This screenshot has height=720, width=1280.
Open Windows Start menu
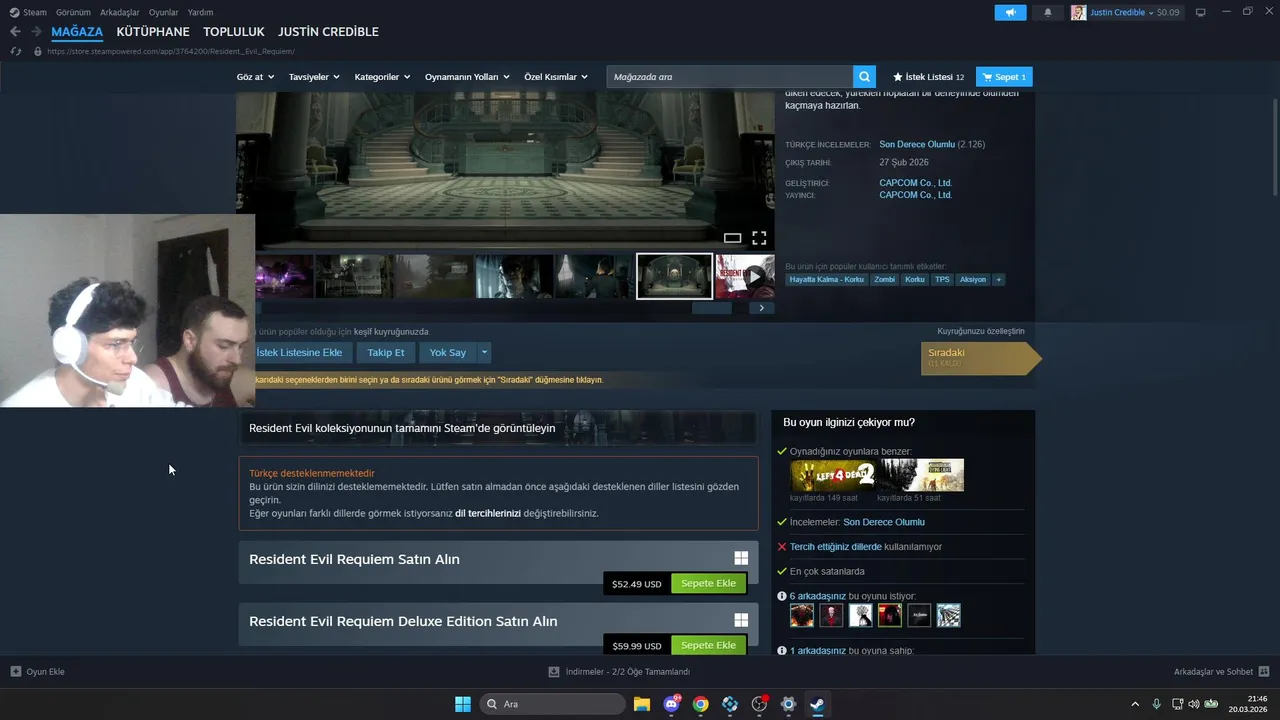tap(463, 704)
